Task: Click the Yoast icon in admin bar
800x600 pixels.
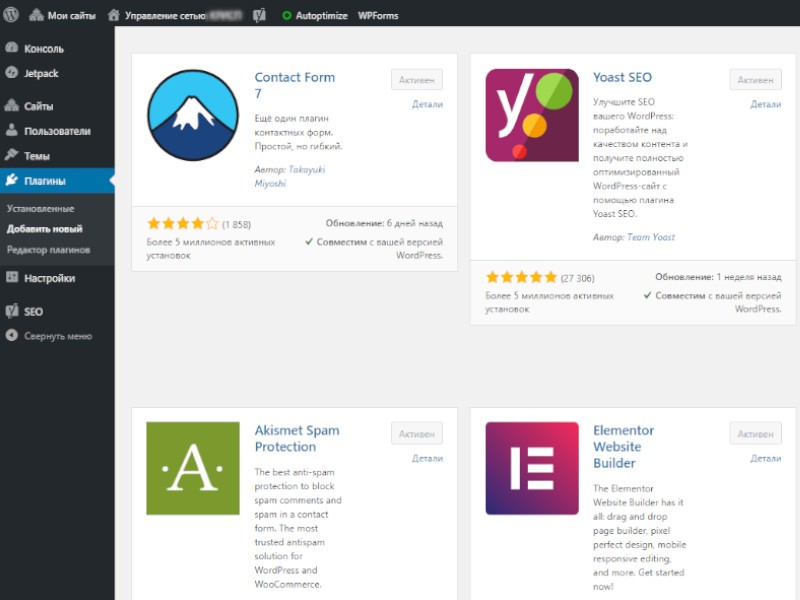Action: (x=259, y=15)
